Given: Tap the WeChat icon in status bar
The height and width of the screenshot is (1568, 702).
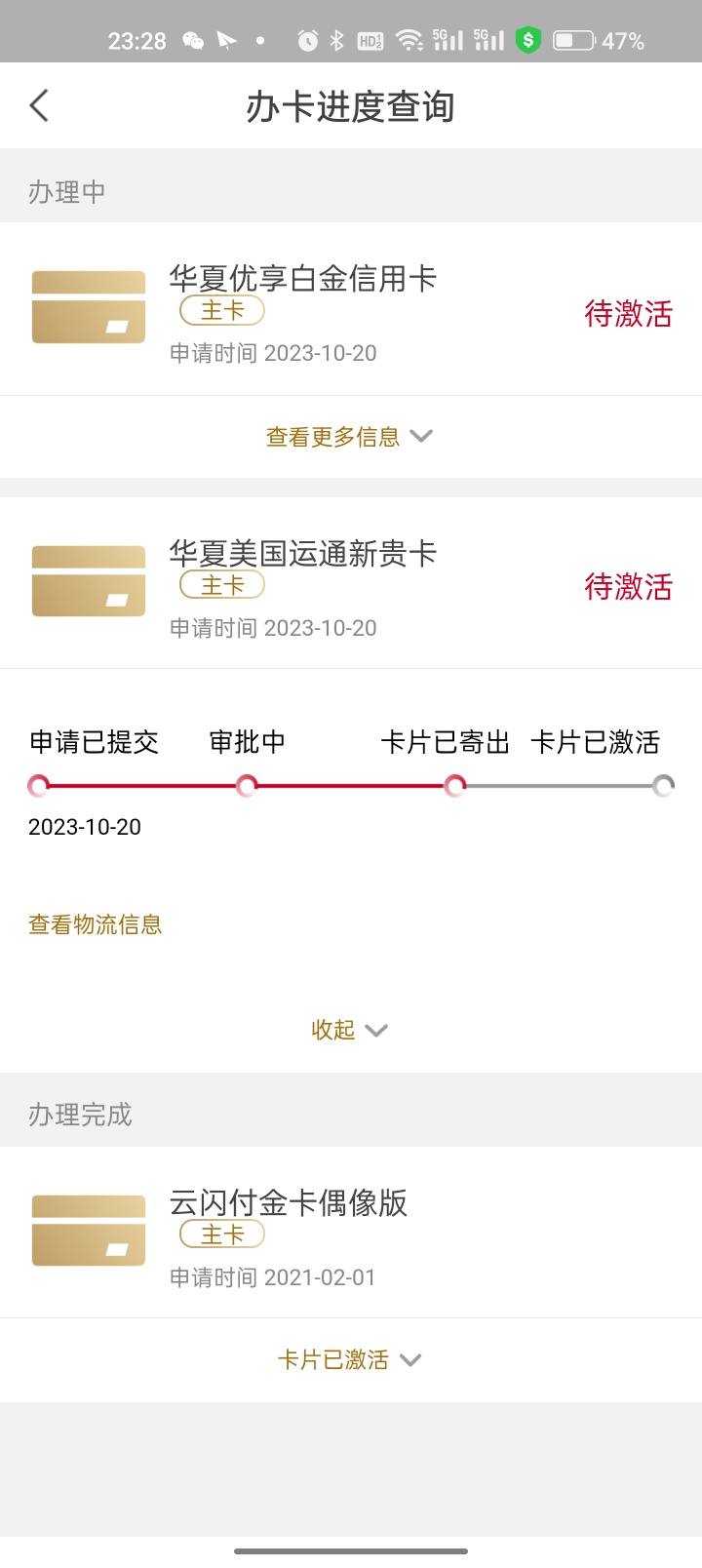Looking at the screenshot, I should coord(193,40).
